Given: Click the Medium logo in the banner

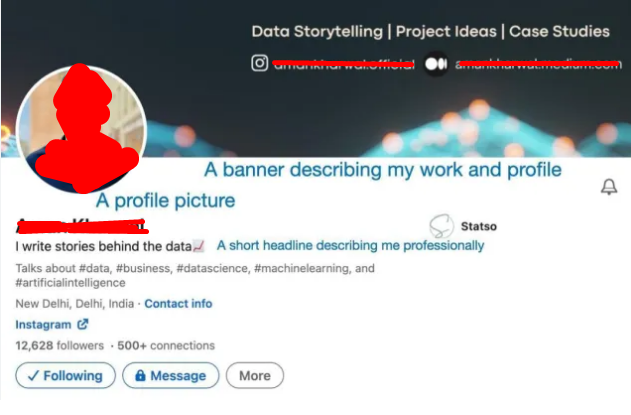Looking at the screenshot, I should click(x=436, y=64).
